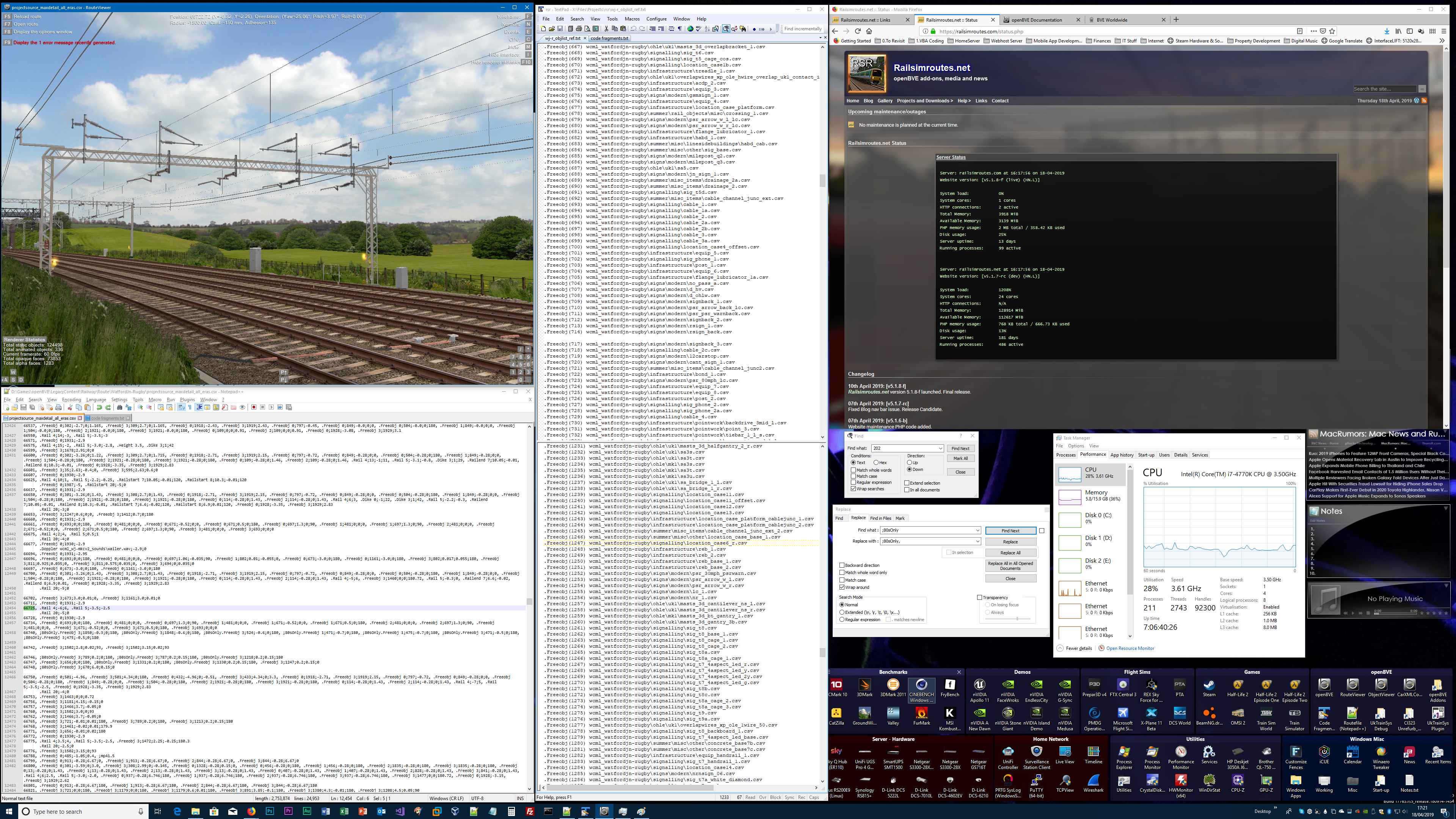
Task: Click Firefox icon in Windows taskbar
Action: pyautogui.click(x=251, y=811)
